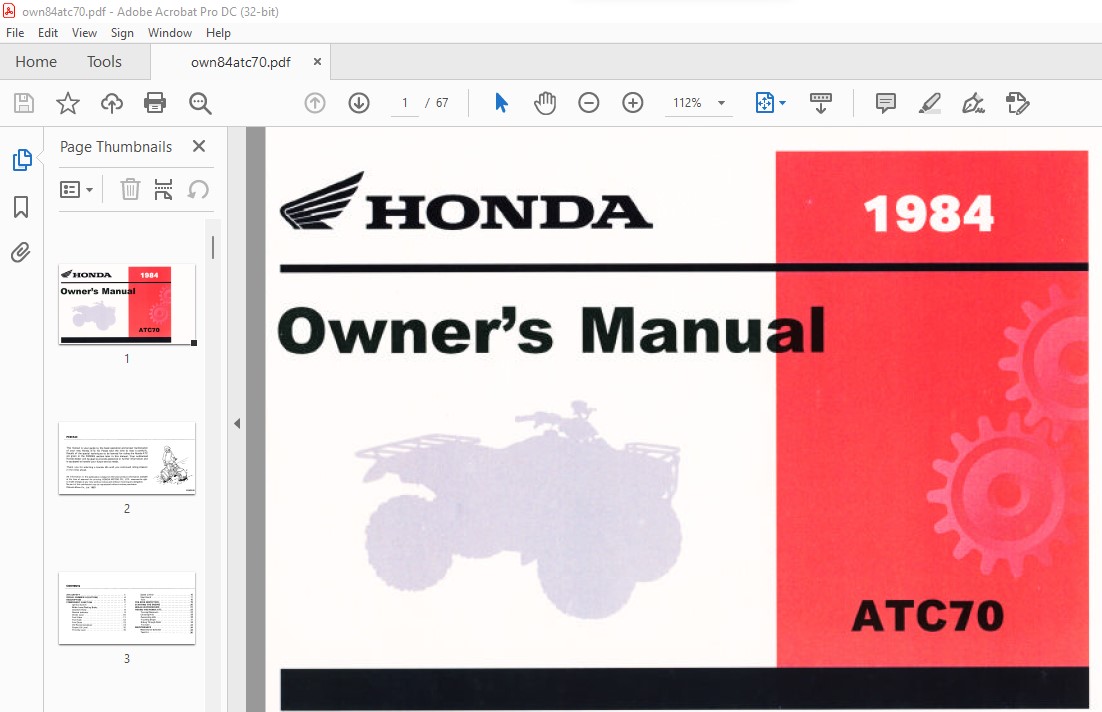Open the Sign menu
Image resolution: width=1102 pixels, height=712 pixels.
[122, 33]
